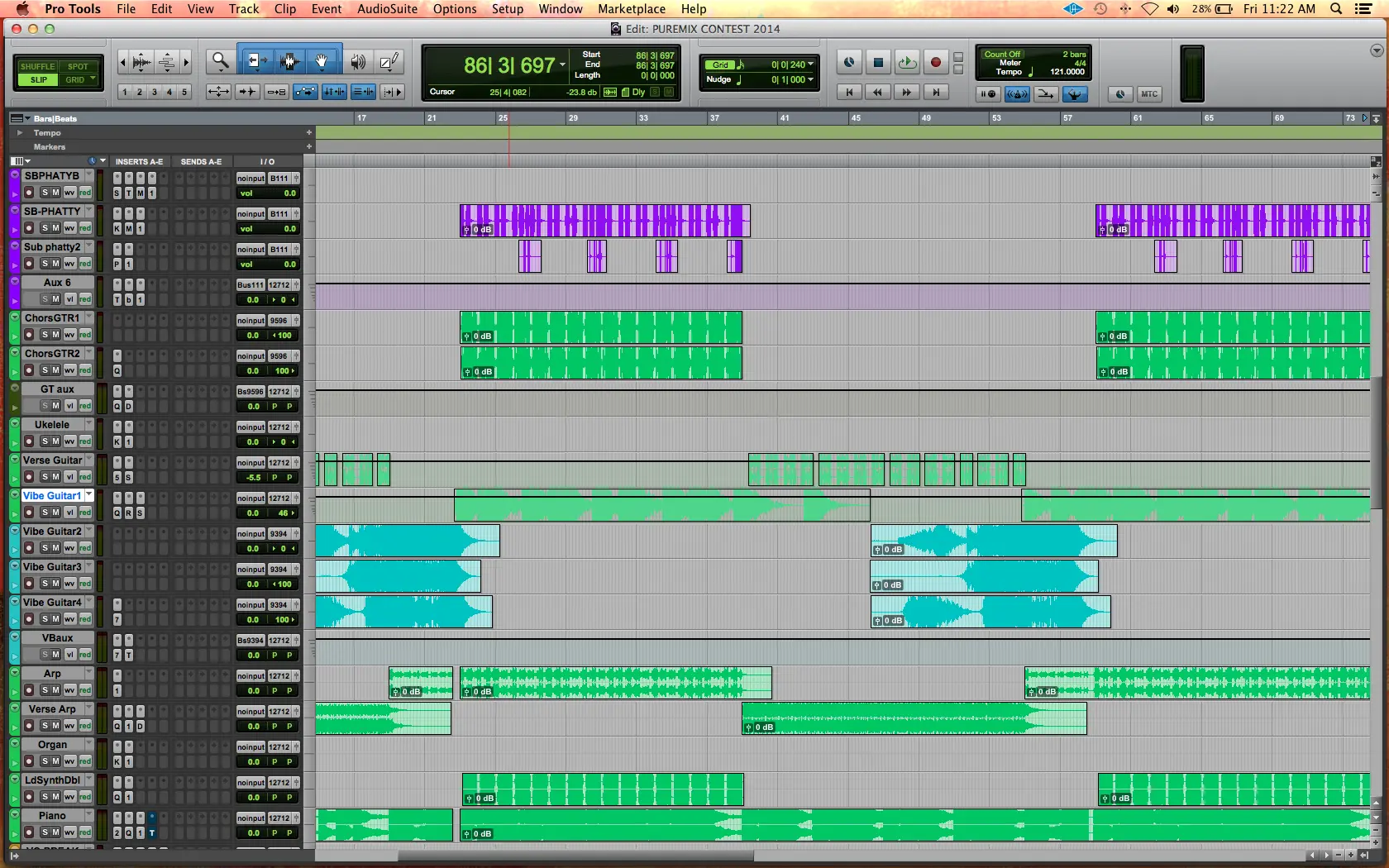Open Nudge value dropdown arrow
The width and height of the screenshot is (1389, 868).
[811, 79]
